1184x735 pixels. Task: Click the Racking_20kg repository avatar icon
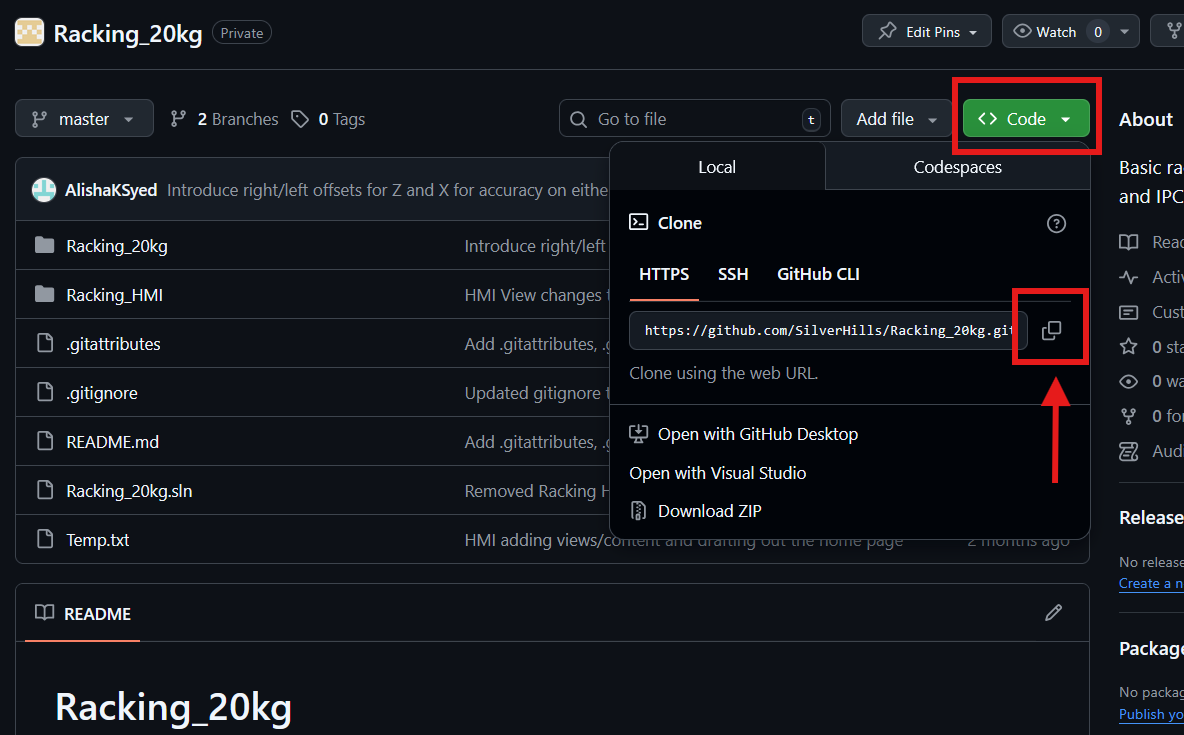coord(29,32)
